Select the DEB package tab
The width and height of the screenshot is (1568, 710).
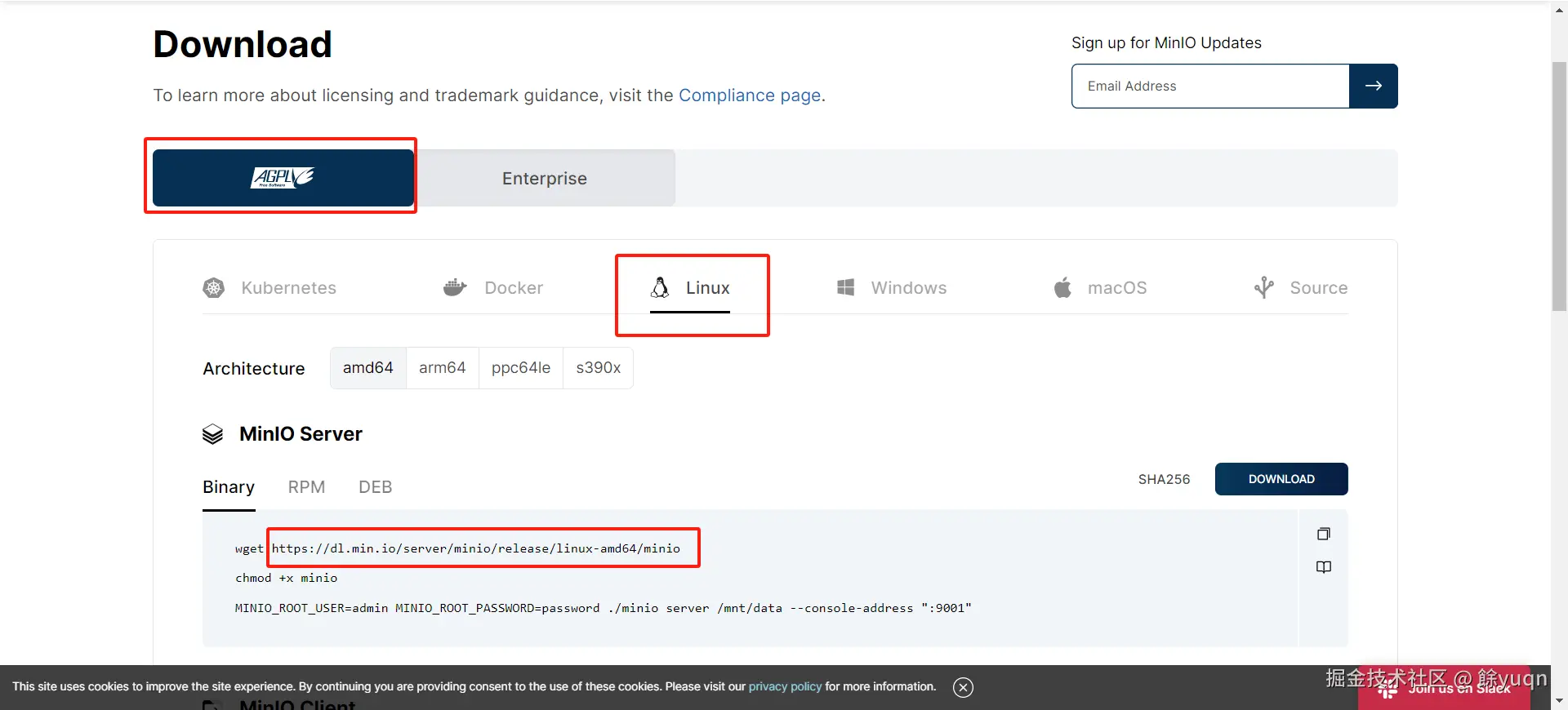point(376,487)
